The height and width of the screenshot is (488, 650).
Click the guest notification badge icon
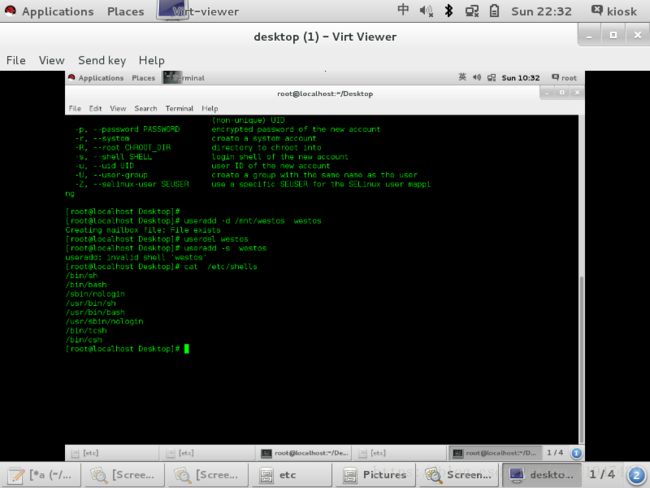pos(576,453)
